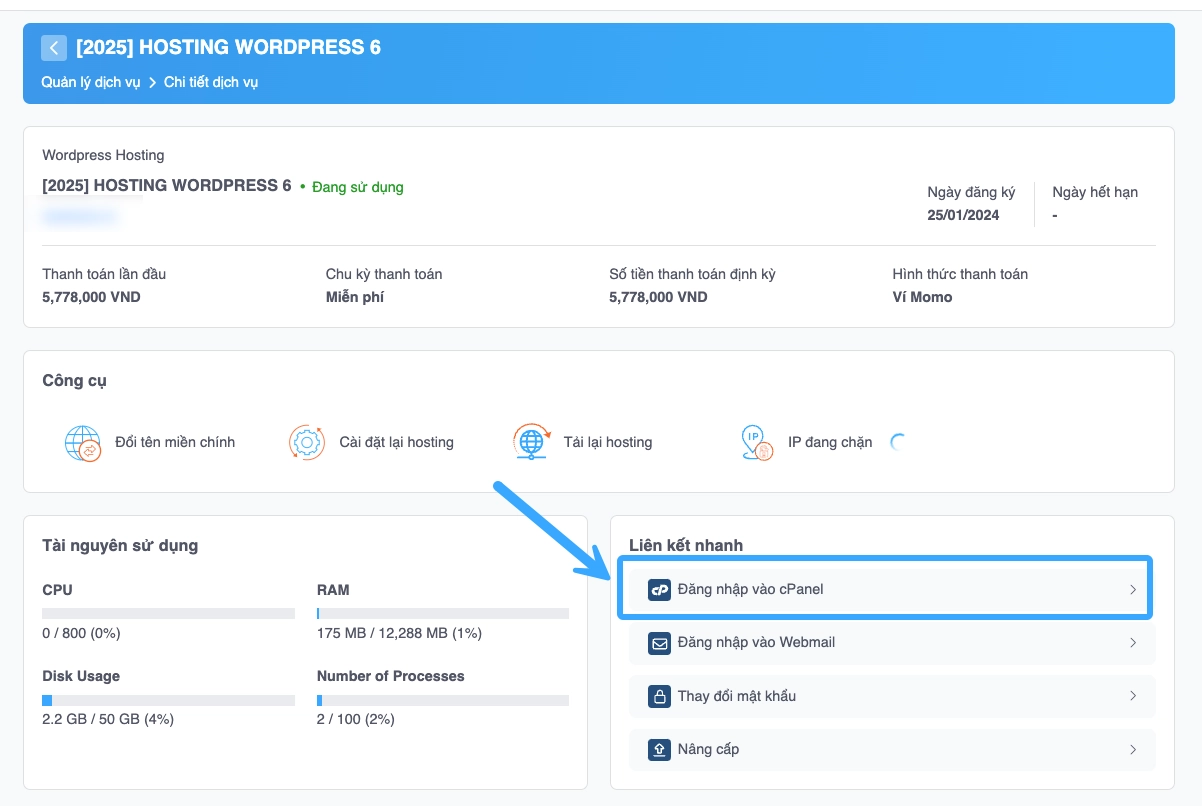
Task: Expand the chevron on Nâng cấp row
Action: pos(1133,749)
